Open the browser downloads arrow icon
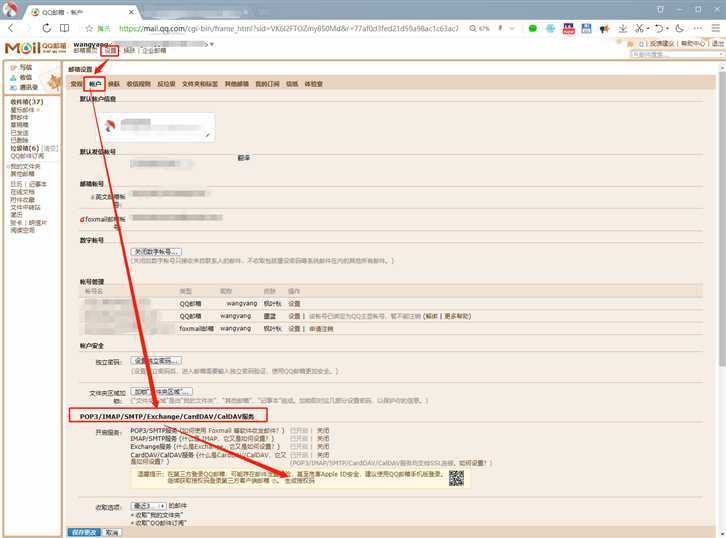726x538 pixels. point(623,28)
